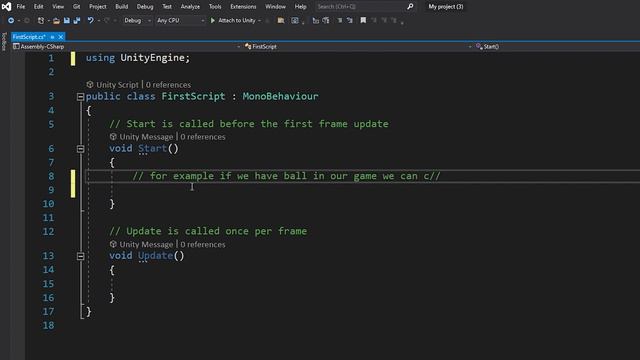640x360 pixels.
Task: Uncomment selected lines icon
Action: (350, 20)
